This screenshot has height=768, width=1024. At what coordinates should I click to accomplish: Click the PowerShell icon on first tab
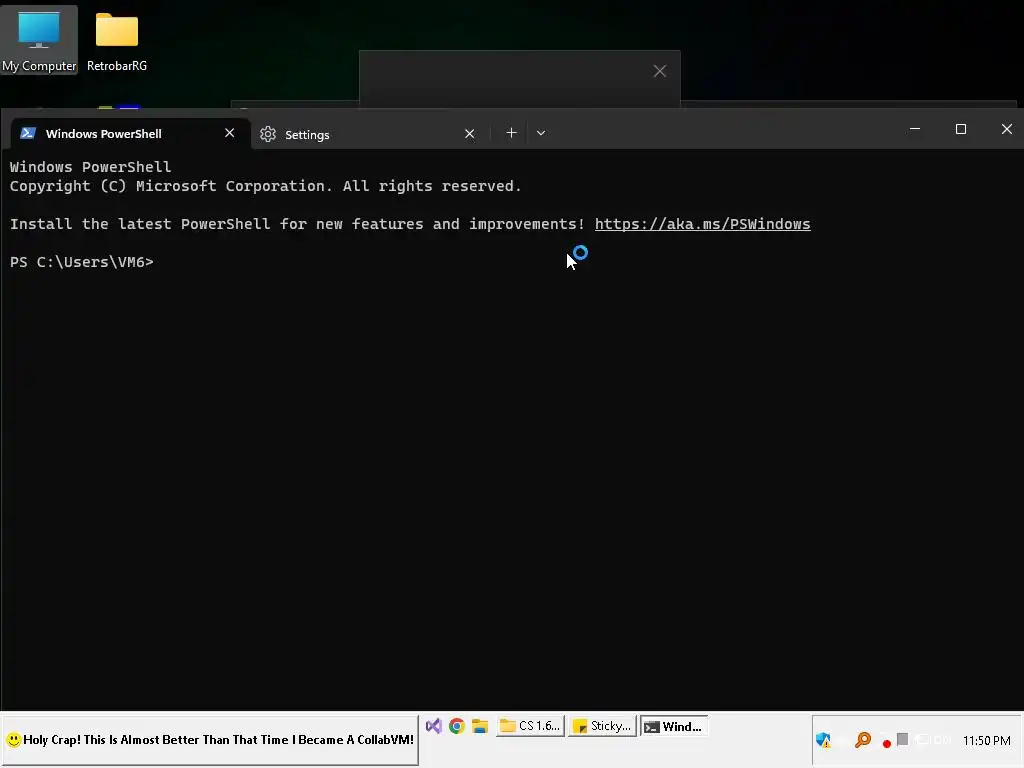click(27, 133)
